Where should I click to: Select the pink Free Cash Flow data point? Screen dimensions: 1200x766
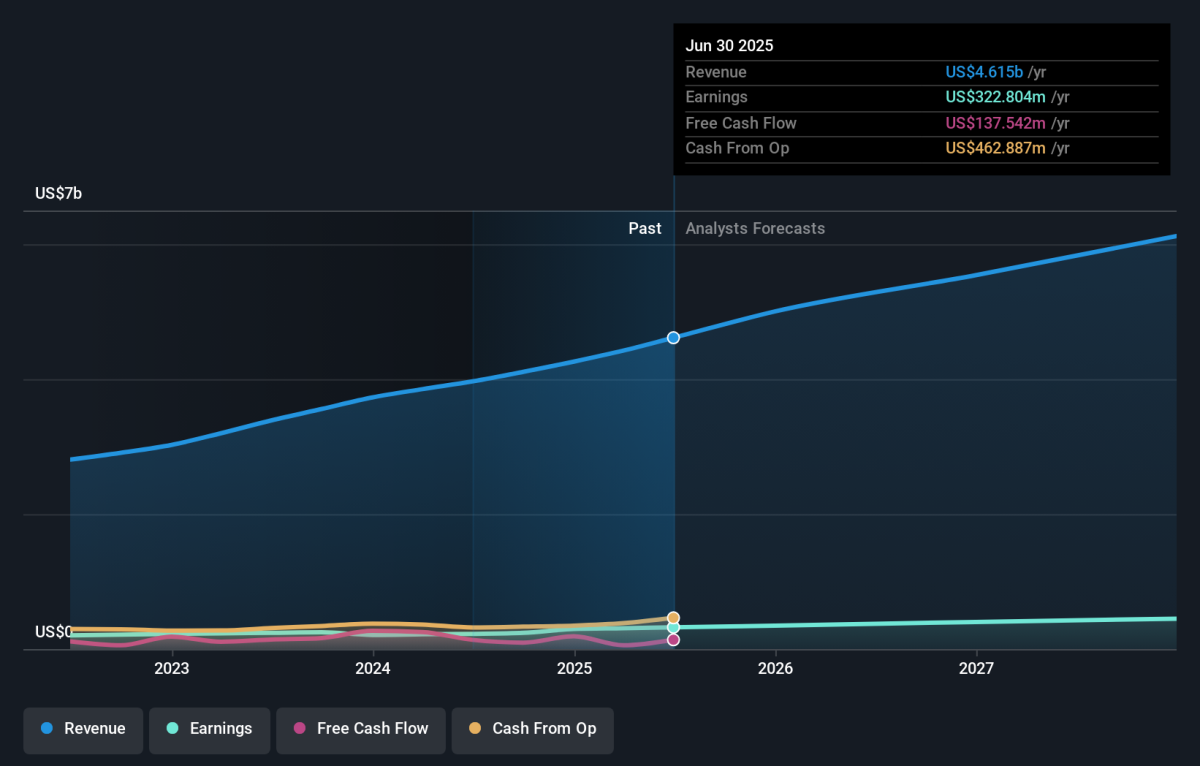coord(674,640)
